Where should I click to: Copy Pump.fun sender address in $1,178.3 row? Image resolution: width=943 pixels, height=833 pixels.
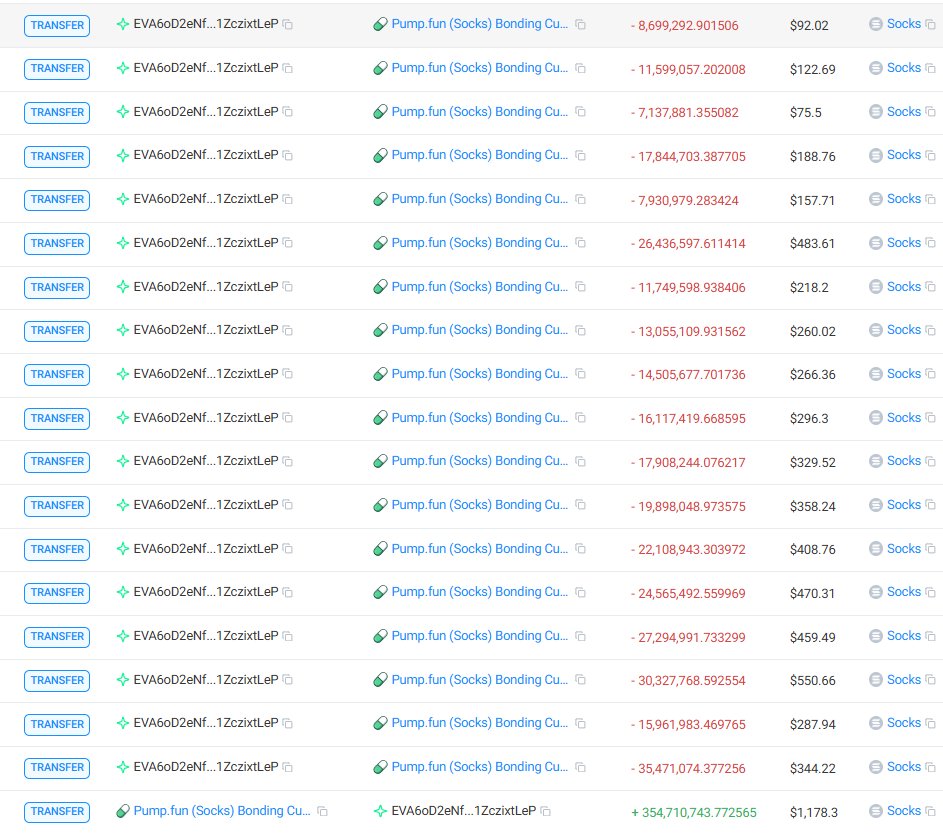click(x=322, y=811)
